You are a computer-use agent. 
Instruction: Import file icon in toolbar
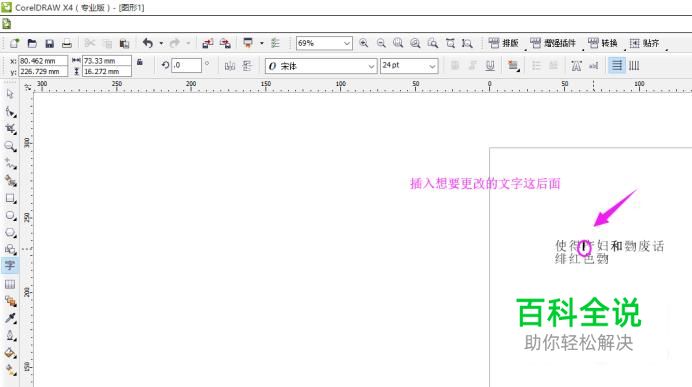[207, 43]
